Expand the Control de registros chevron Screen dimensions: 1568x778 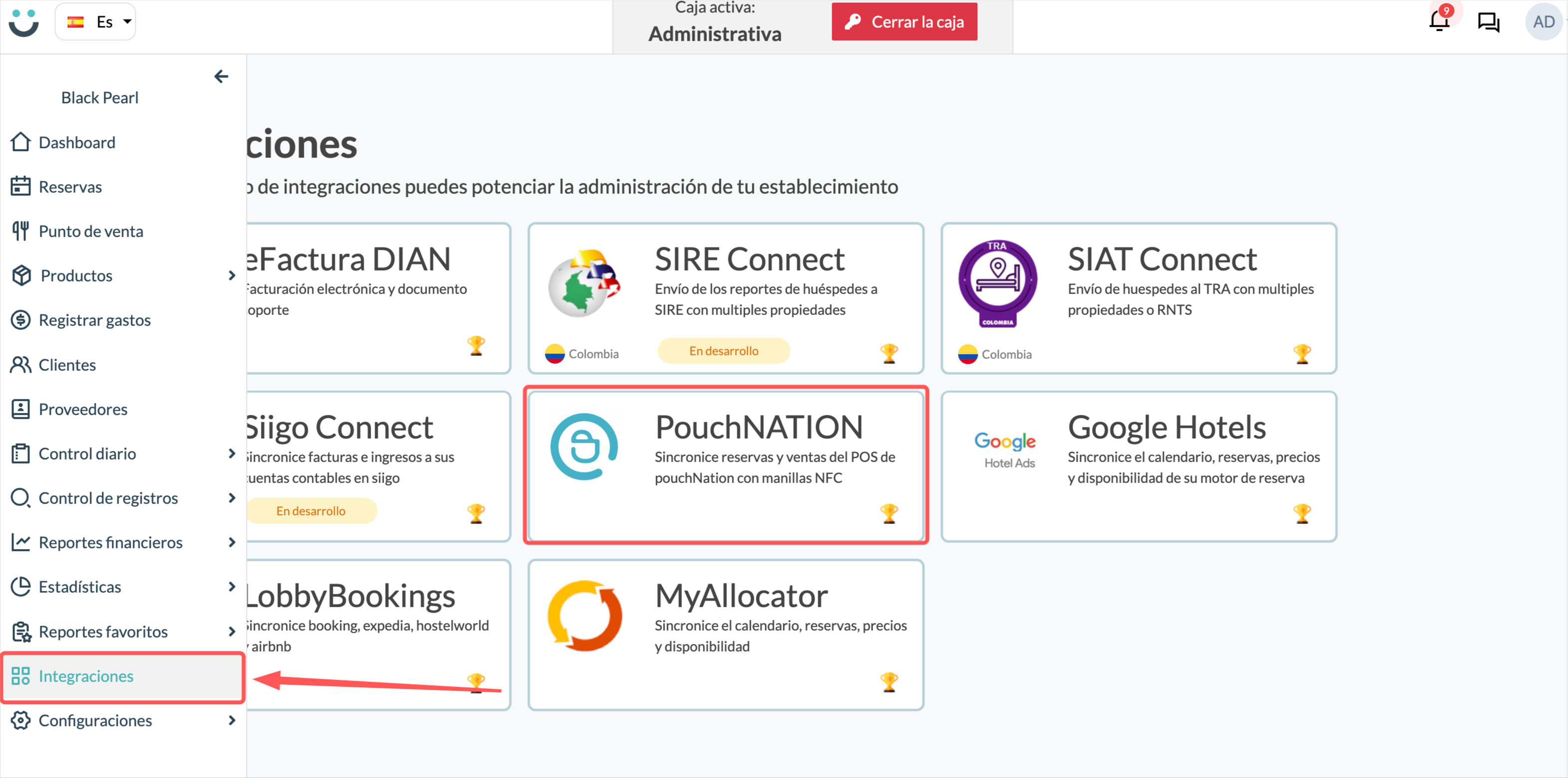point(231,498)
